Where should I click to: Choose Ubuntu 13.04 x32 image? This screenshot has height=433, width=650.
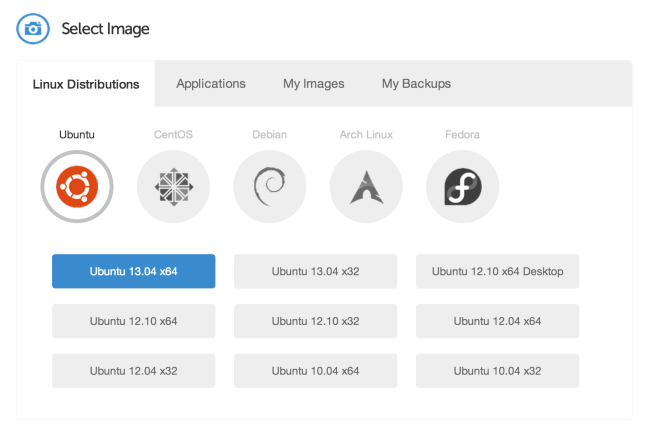(x=315, y=271)
